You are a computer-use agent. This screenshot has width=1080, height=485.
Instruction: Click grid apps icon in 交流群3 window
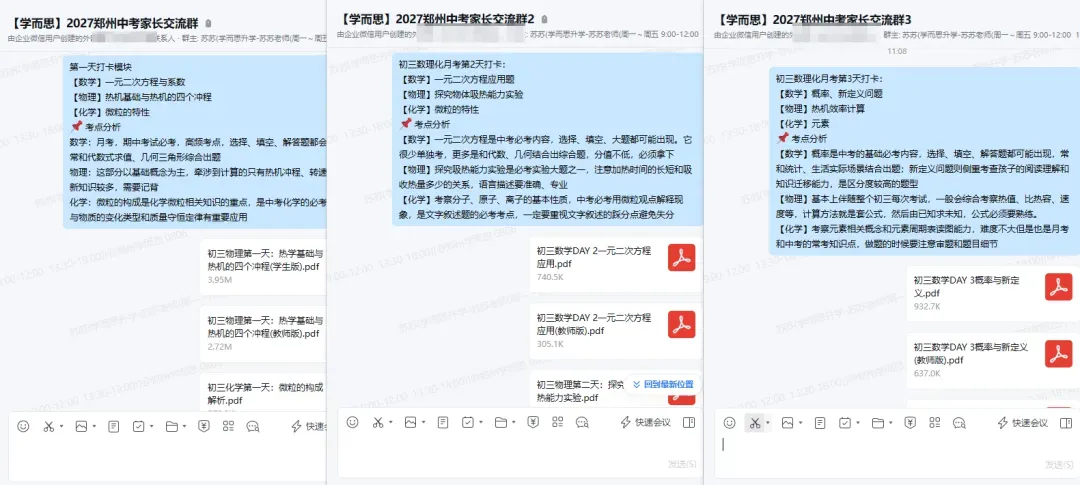935,423
